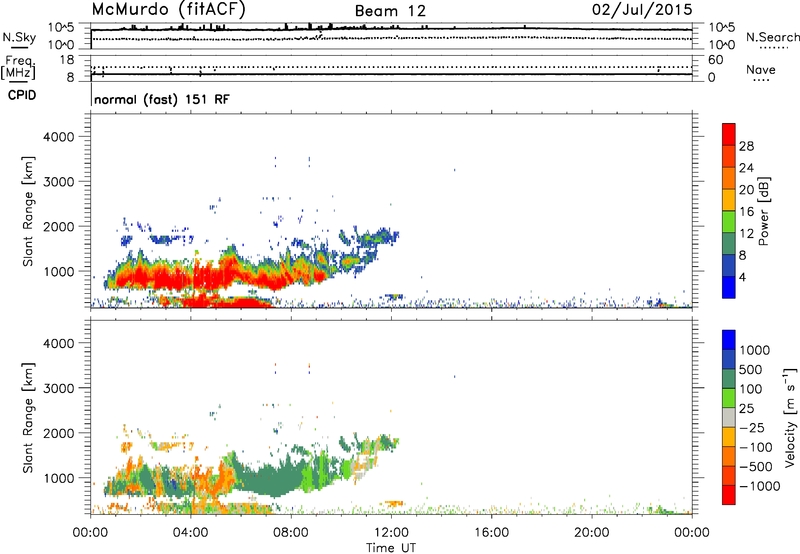Click the '1000' label on Power panel axis

tap(59, 271)
